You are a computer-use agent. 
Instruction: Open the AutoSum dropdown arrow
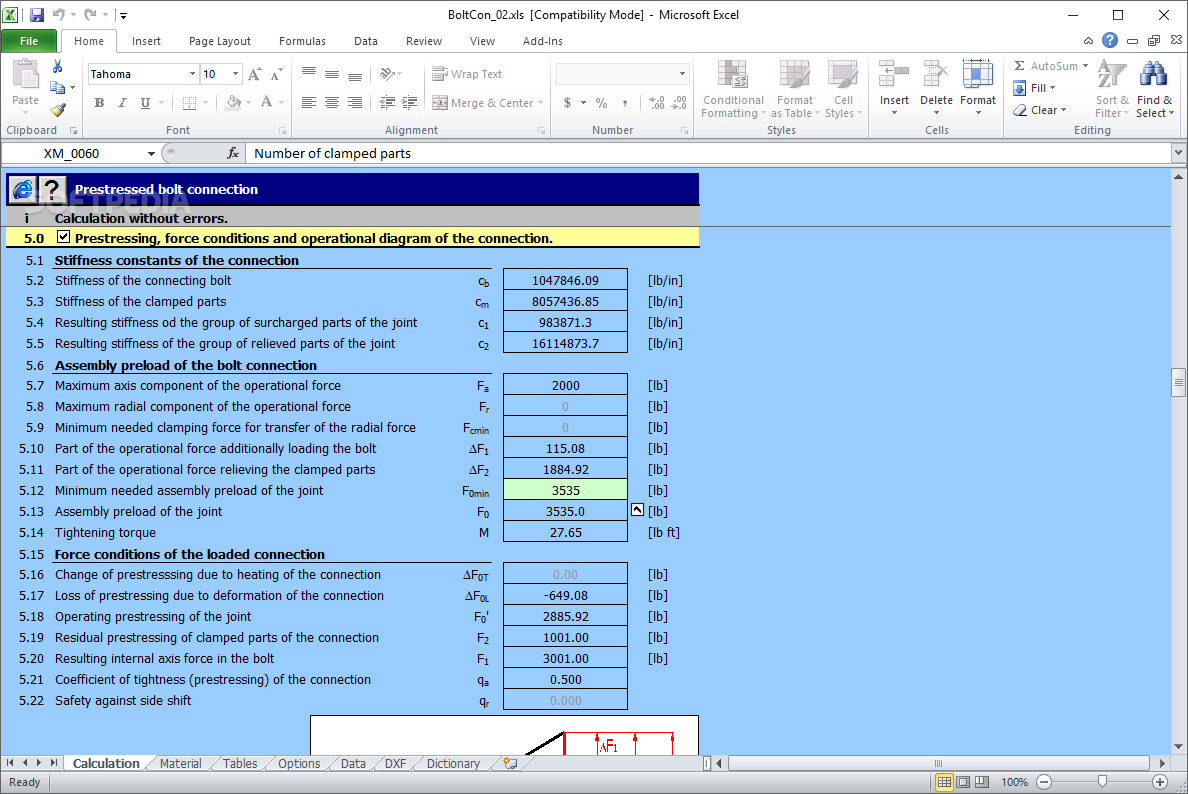coord(1086,66)
